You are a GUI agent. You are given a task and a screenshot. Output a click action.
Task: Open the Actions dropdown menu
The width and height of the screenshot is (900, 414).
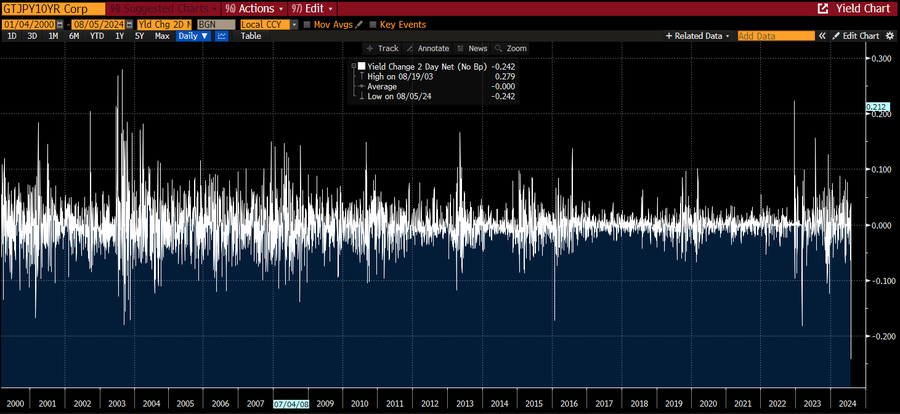(255, 9)
